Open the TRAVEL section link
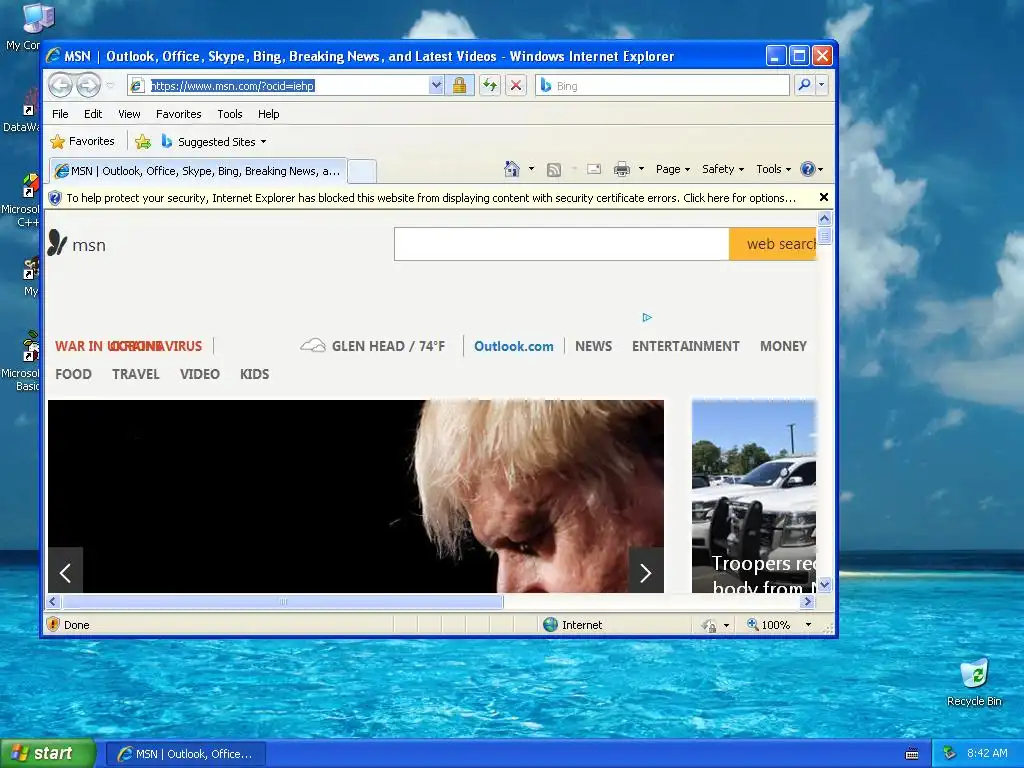1024x768 pixels. (x=135, y=374)
